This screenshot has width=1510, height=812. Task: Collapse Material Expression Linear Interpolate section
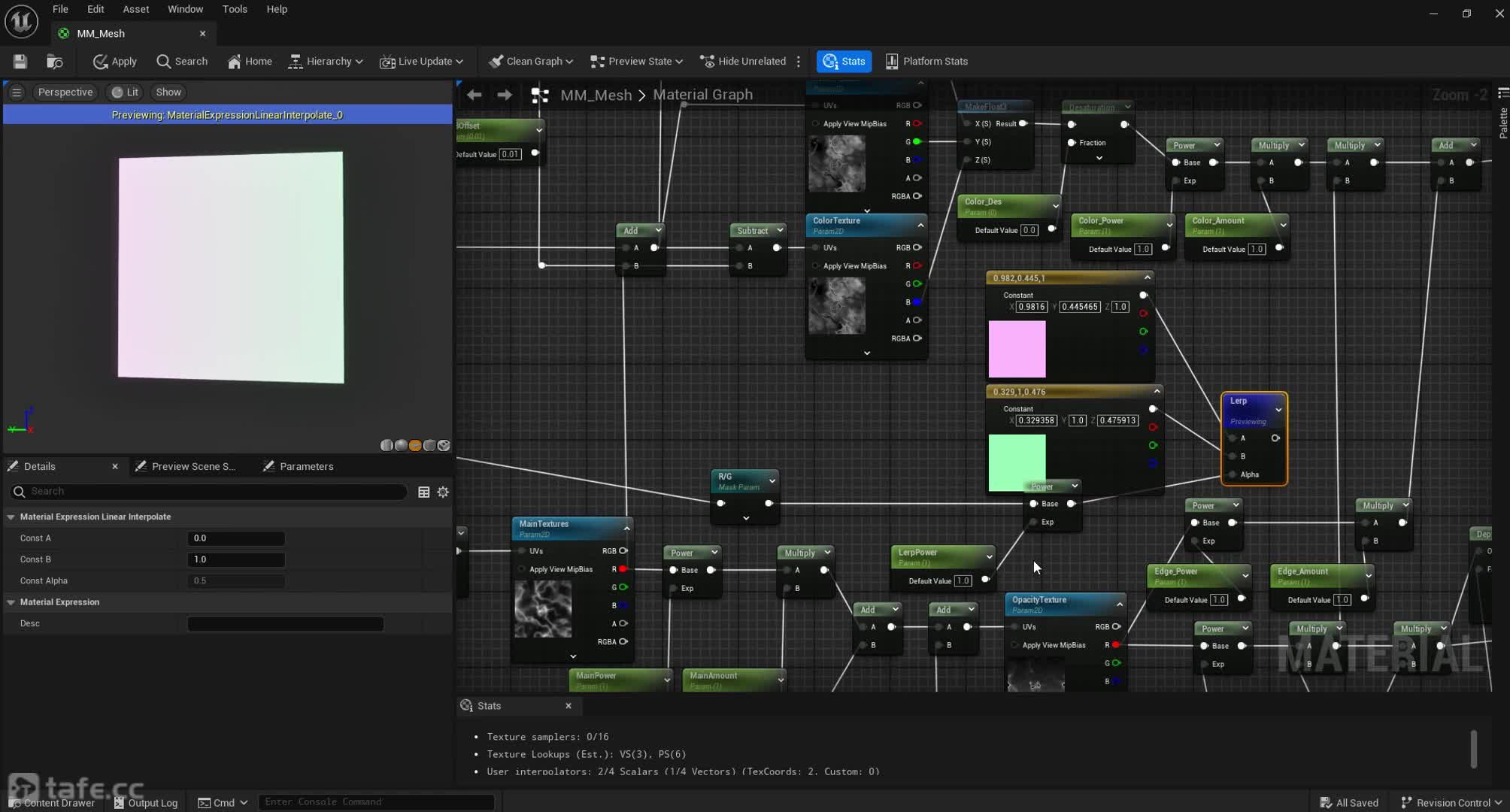pyautogui.click(x=11, y=517)
